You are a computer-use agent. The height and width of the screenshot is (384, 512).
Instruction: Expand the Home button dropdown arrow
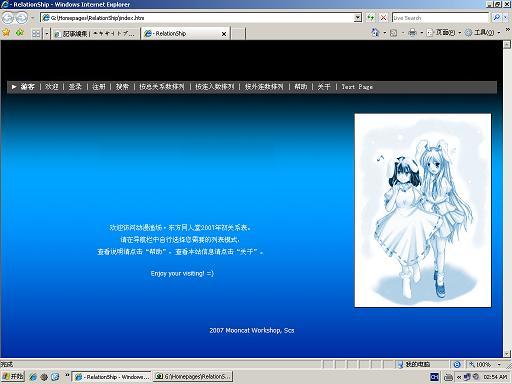(385, 33)
